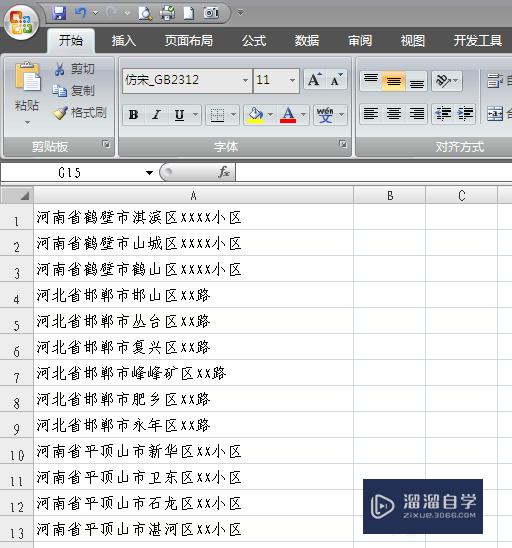Open the Office button menu
The image size is (512, 548).
click(21, 22)
